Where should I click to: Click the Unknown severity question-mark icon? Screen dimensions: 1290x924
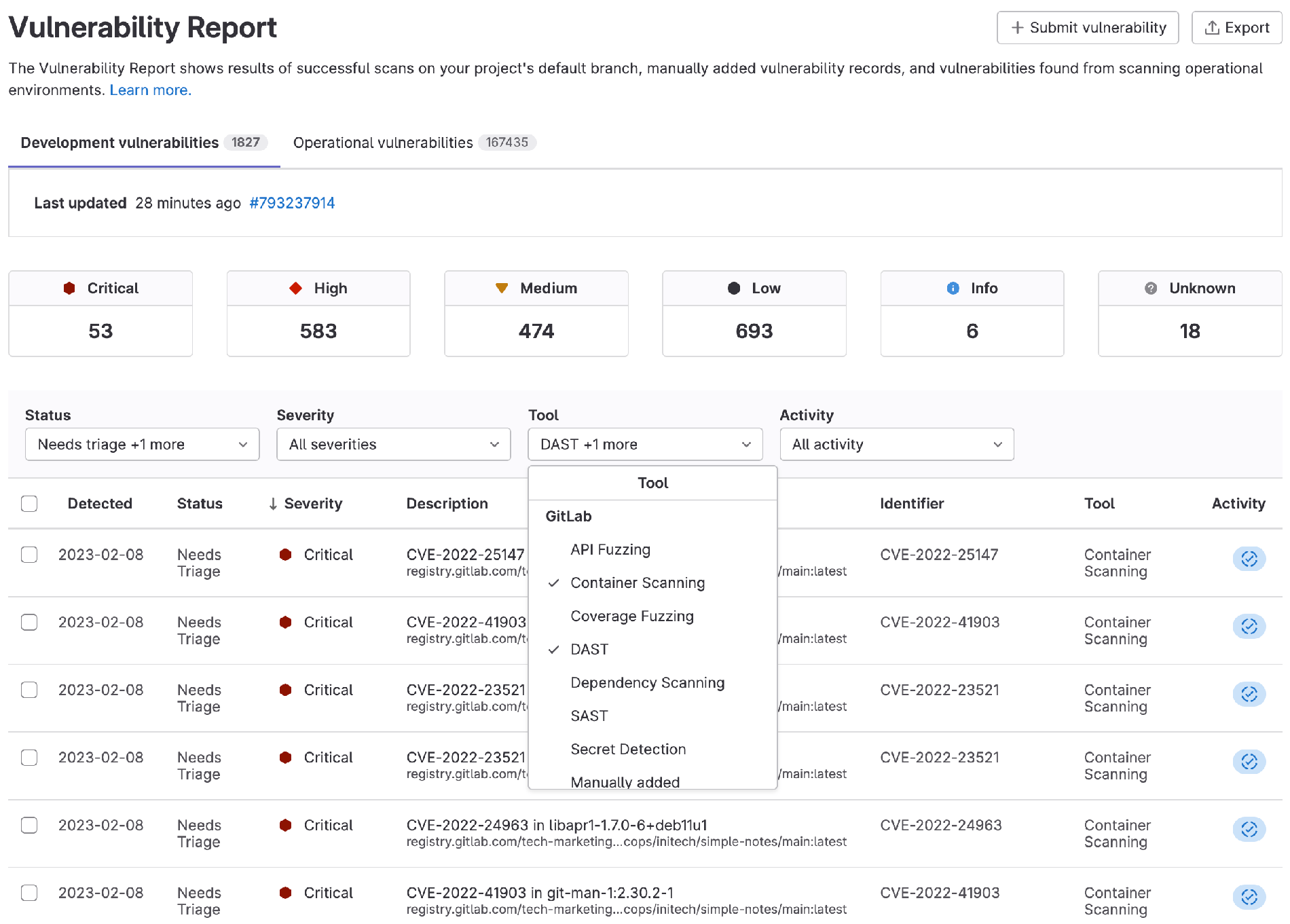coord(1150,288)
